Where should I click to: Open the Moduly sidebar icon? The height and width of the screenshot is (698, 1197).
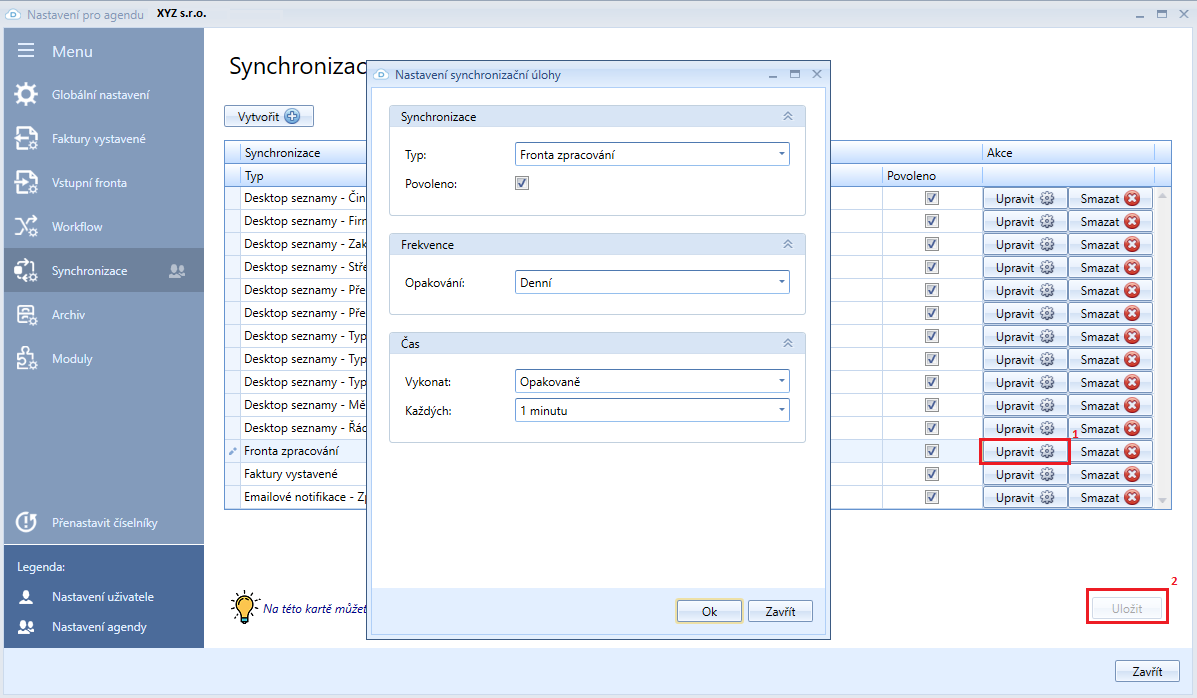[26, 359]
